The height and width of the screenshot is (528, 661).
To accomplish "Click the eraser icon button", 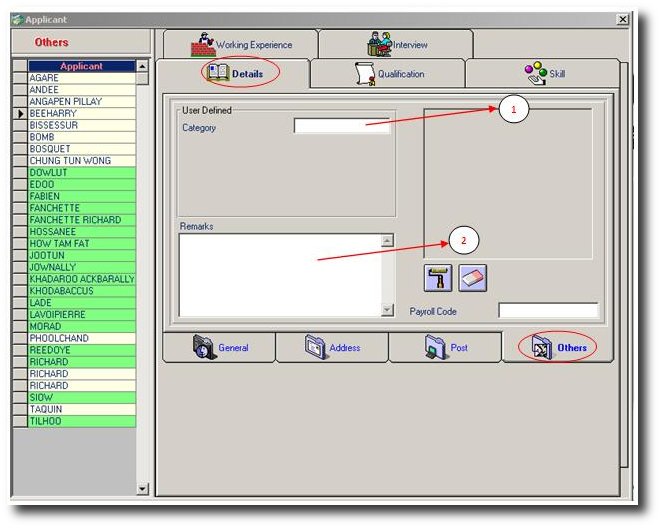I will point(472,279).
